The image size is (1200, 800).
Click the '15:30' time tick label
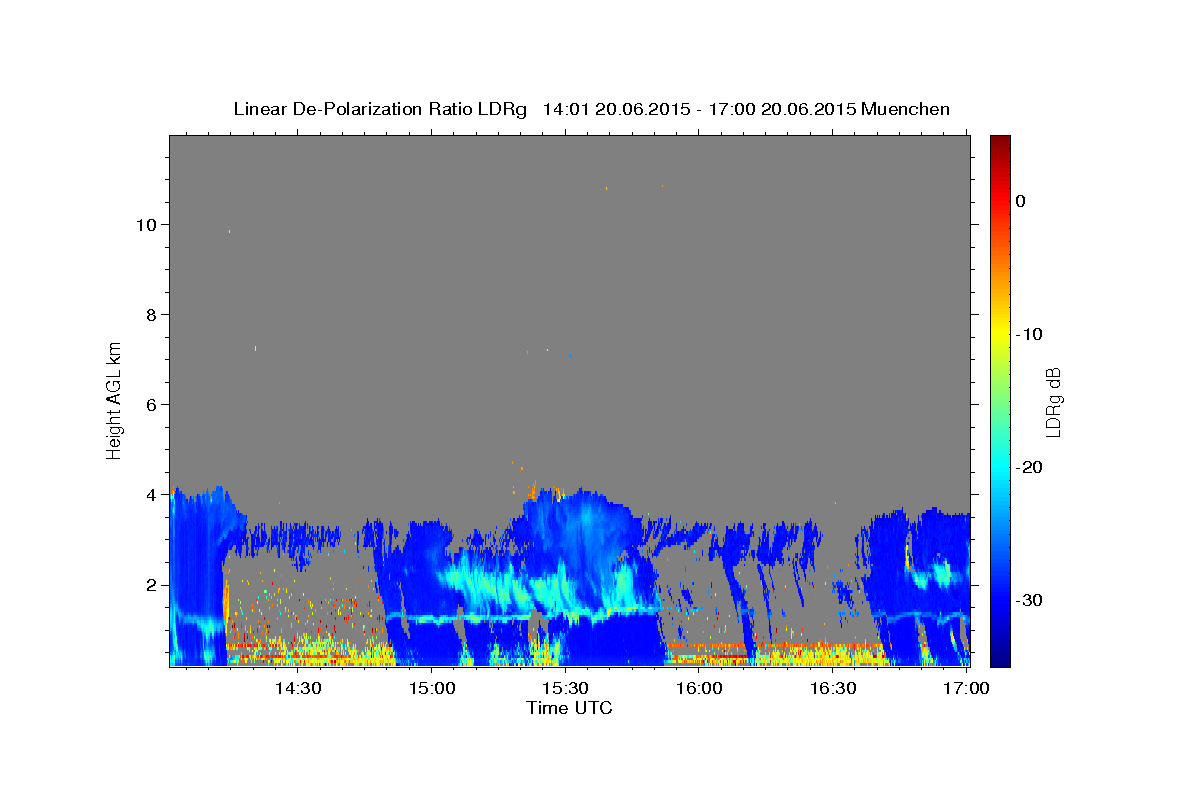pyautogui.click(x=565, y=688)
